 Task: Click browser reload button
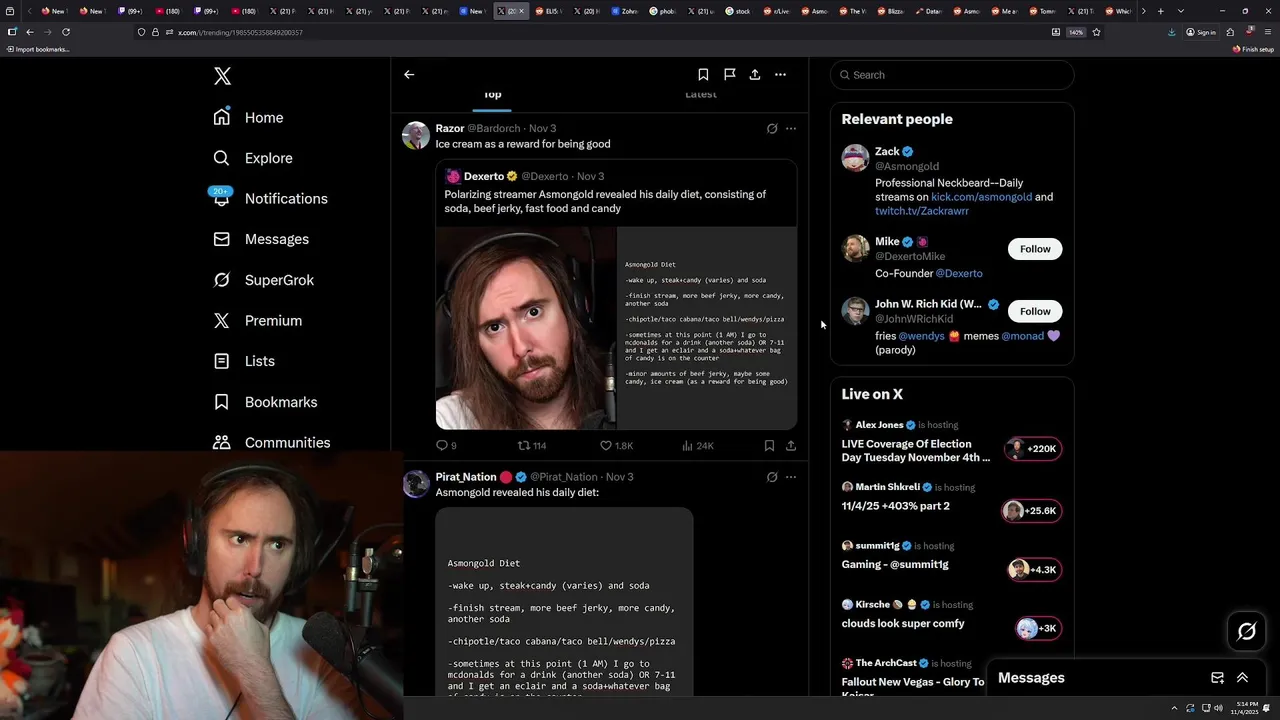(66, 32)
